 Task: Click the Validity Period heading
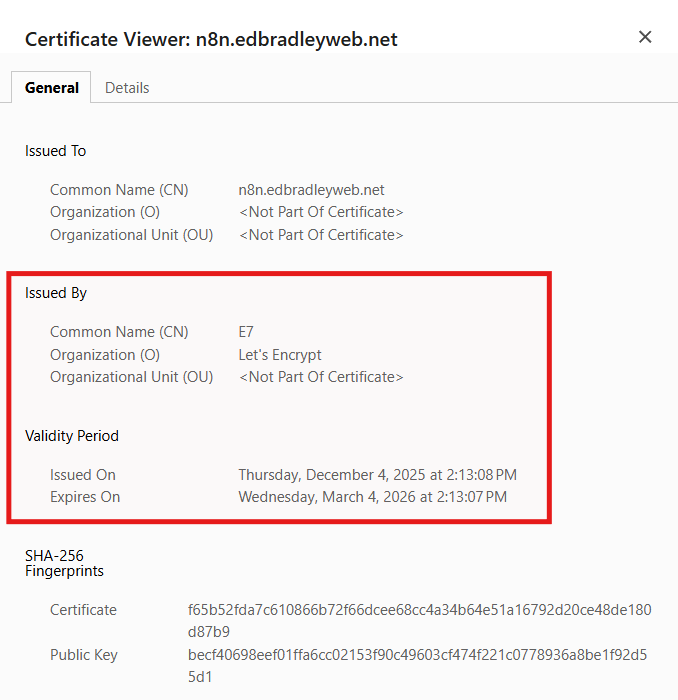click(72, 436)
